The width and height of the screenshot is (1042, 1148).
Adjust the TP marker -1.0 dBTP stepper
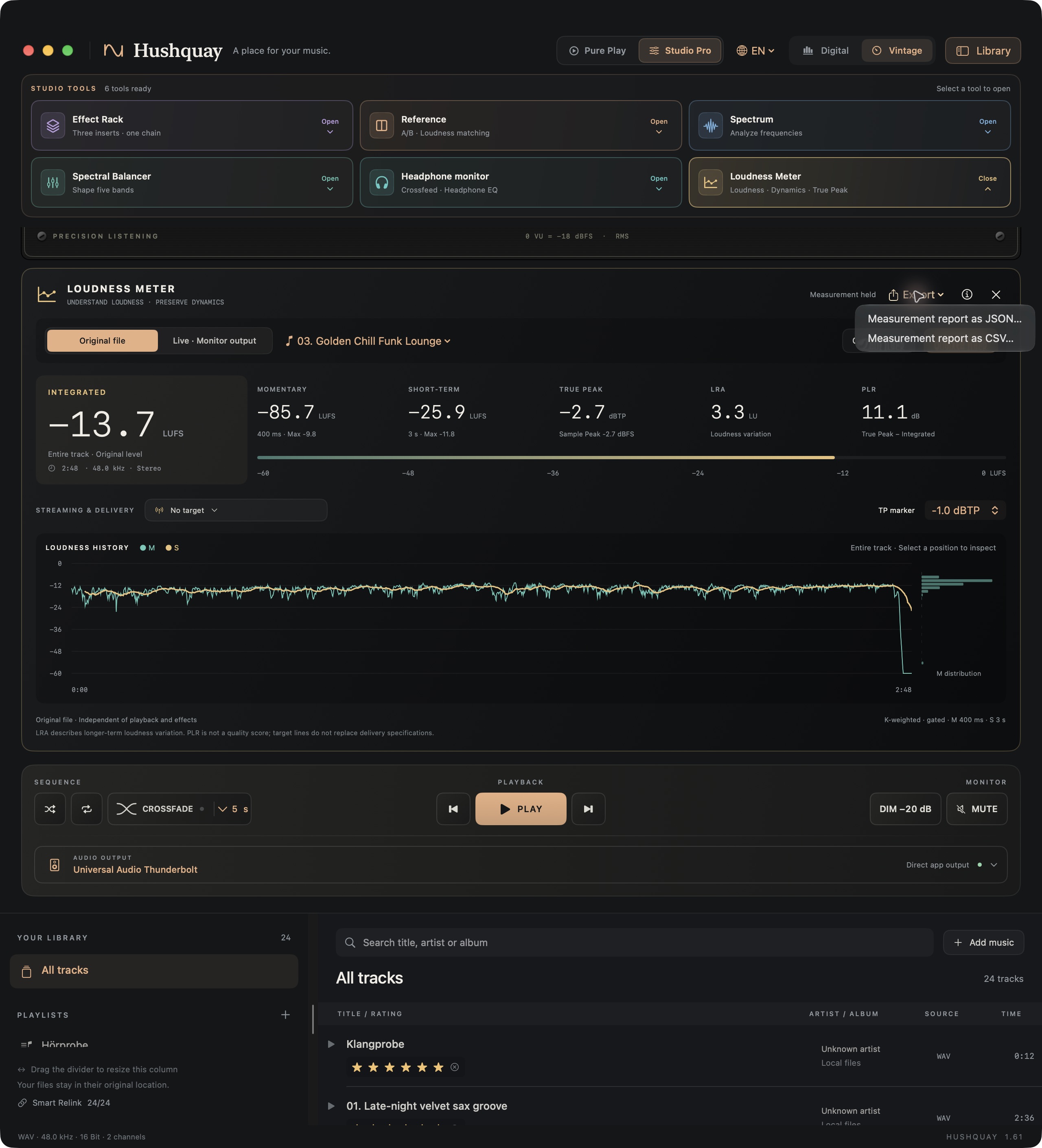(x=965, y=510)
